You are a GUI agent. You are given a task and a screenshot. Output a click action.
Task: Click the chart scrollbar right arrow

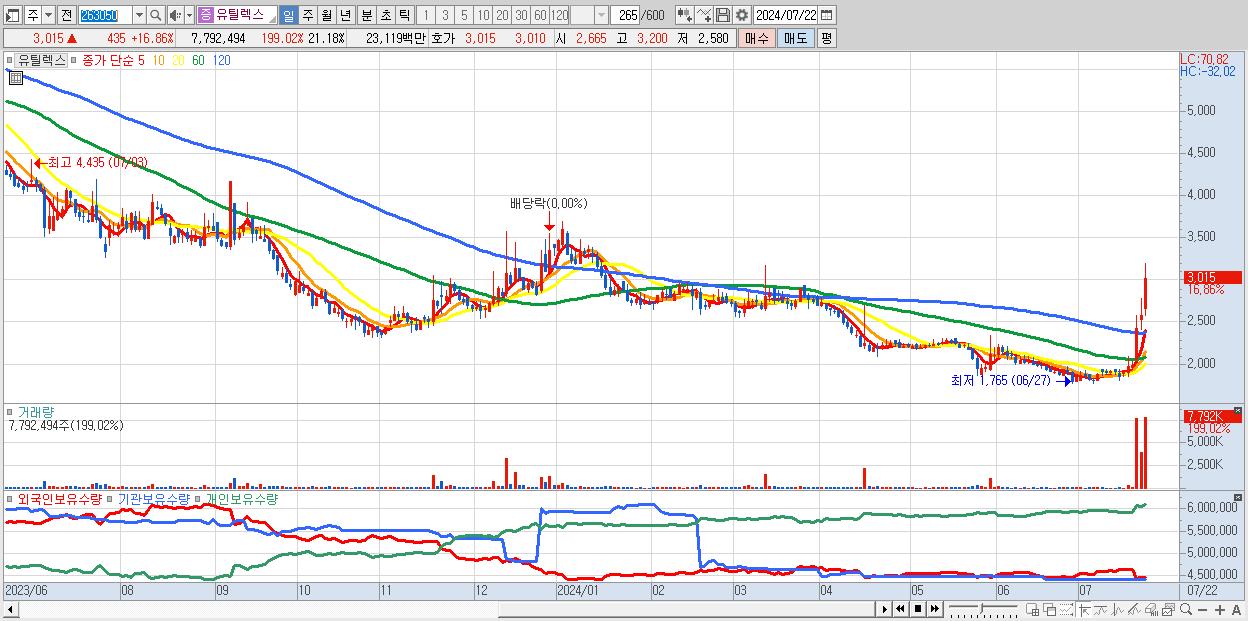884,609
